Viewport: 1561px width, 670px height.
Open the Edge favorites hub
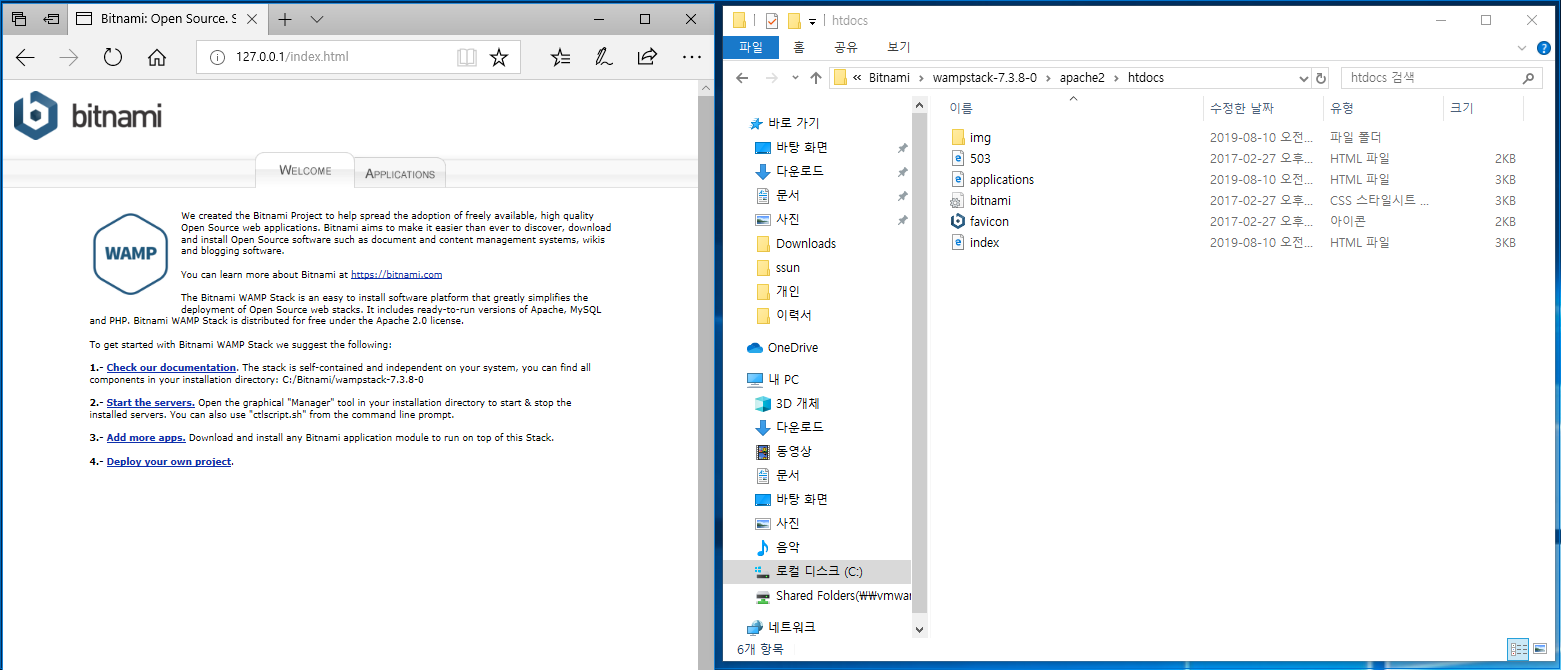tap(561, 57)
